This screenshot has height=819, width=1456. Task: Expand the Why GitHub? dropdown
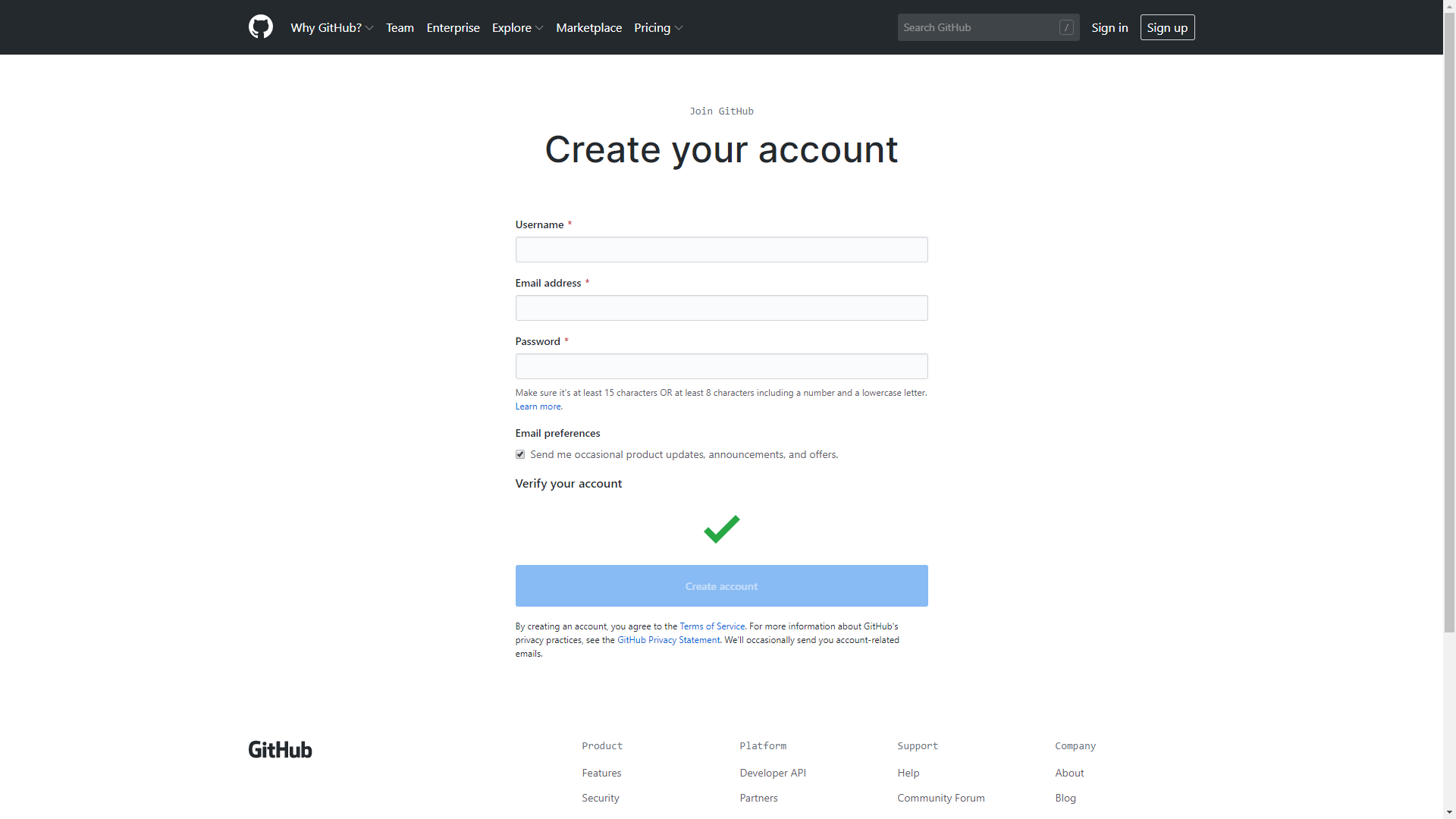tap(331, 27)
